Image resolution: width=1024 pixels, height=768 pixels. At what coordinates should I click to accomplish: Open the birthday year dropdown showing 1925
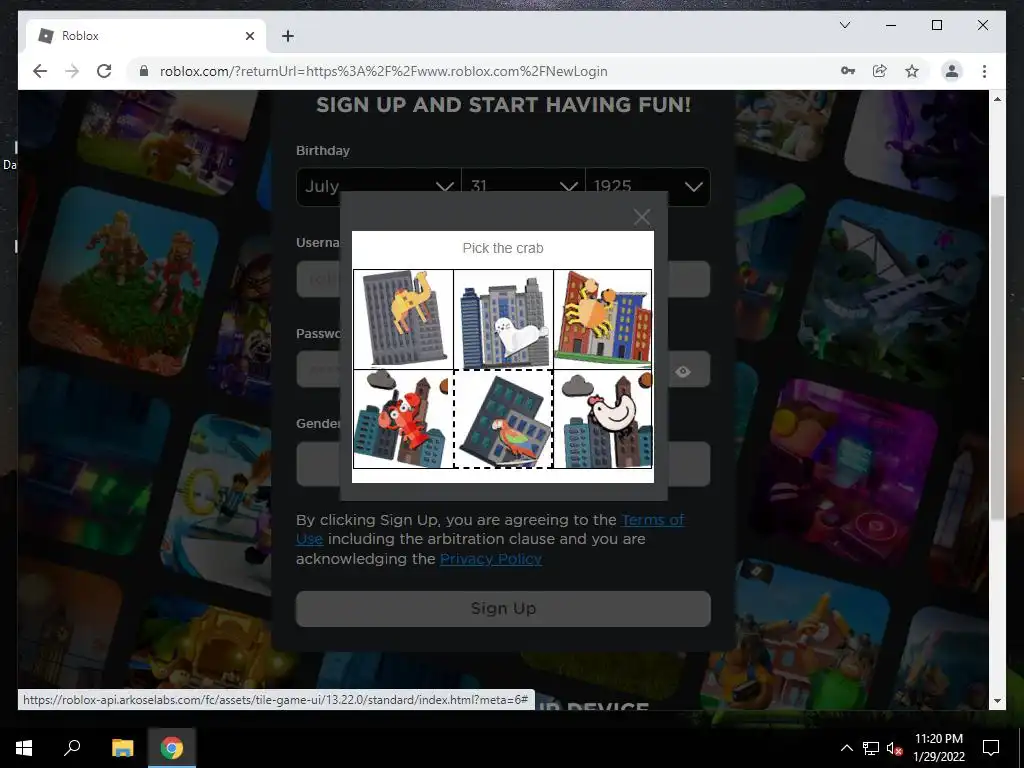648,187
